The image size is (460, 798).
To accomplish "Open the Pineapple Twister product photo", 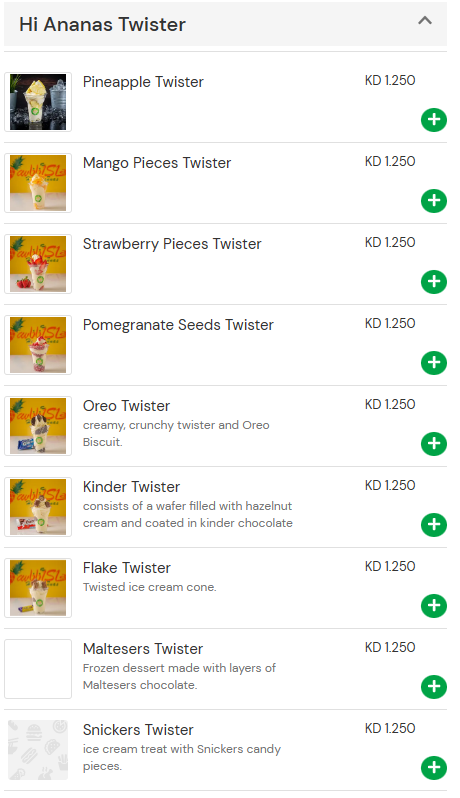I will pyautogui.click(x=38, y=102).
